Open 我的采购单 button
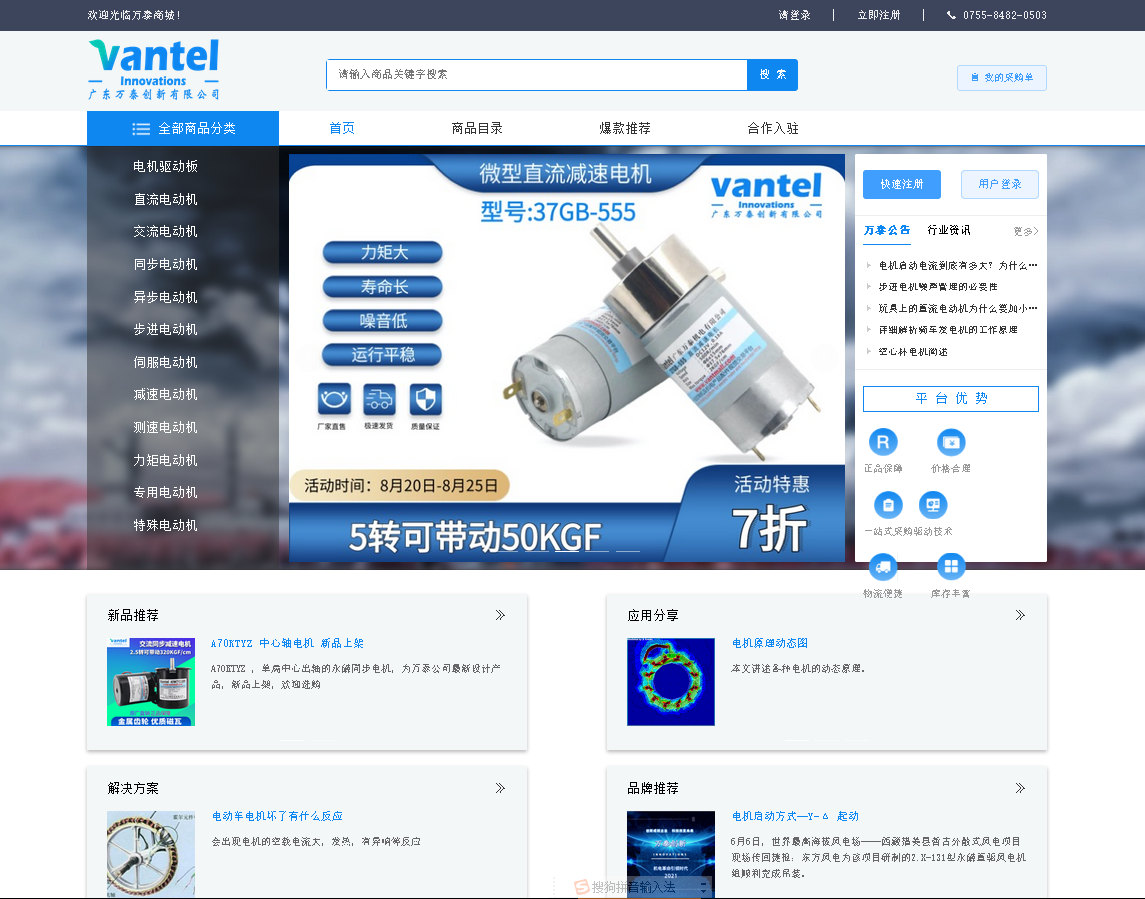This screenshot has width=1145, height=899. 1002,77
